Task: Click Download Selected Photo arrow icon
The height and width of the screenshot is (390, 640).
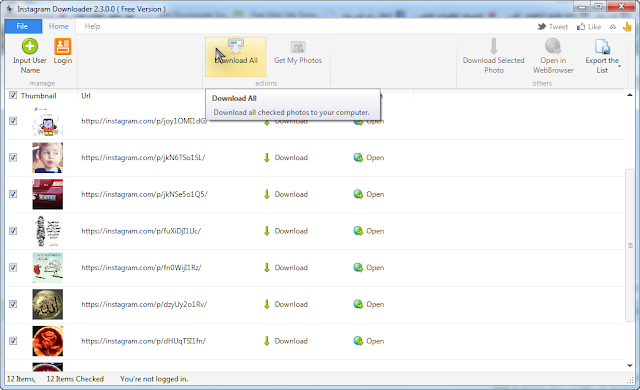Action: click(x=493, y=46)
